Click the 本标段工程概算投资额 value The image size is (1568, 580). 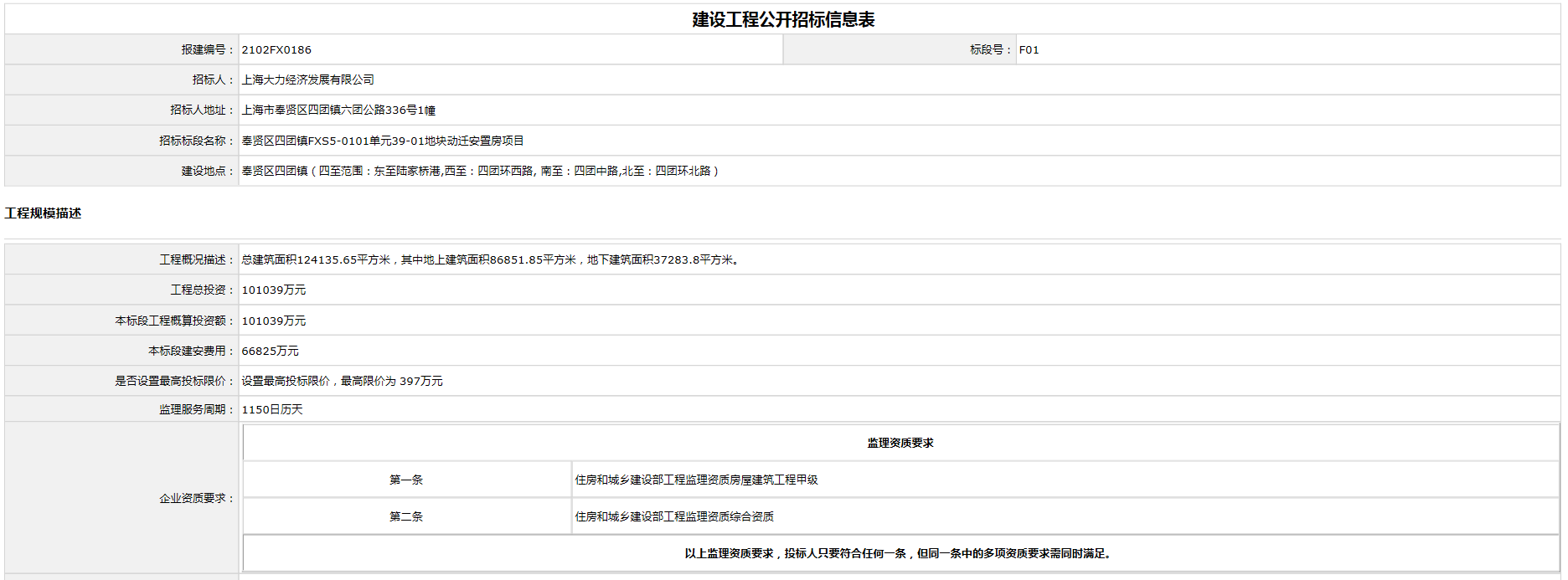(273, 321)
